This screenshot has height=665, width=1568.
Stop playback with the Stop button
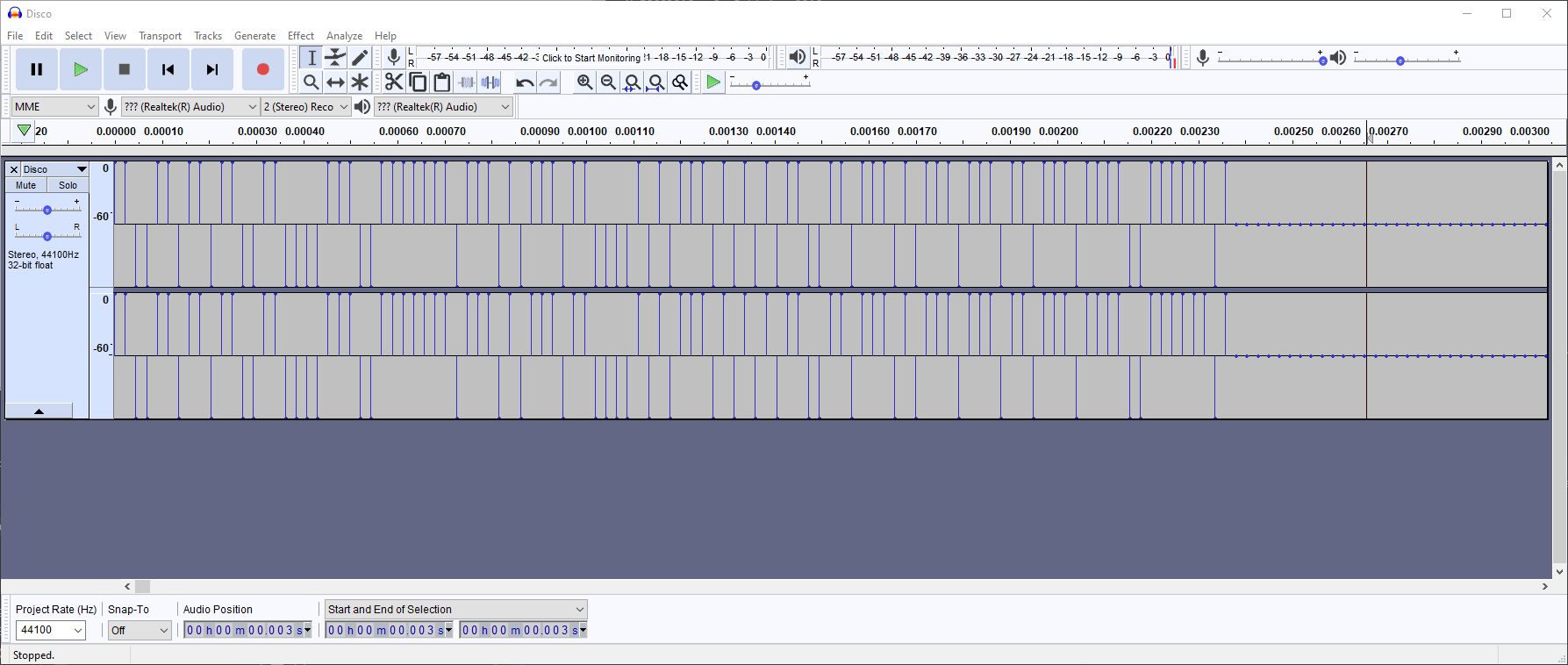coord(125,69)
